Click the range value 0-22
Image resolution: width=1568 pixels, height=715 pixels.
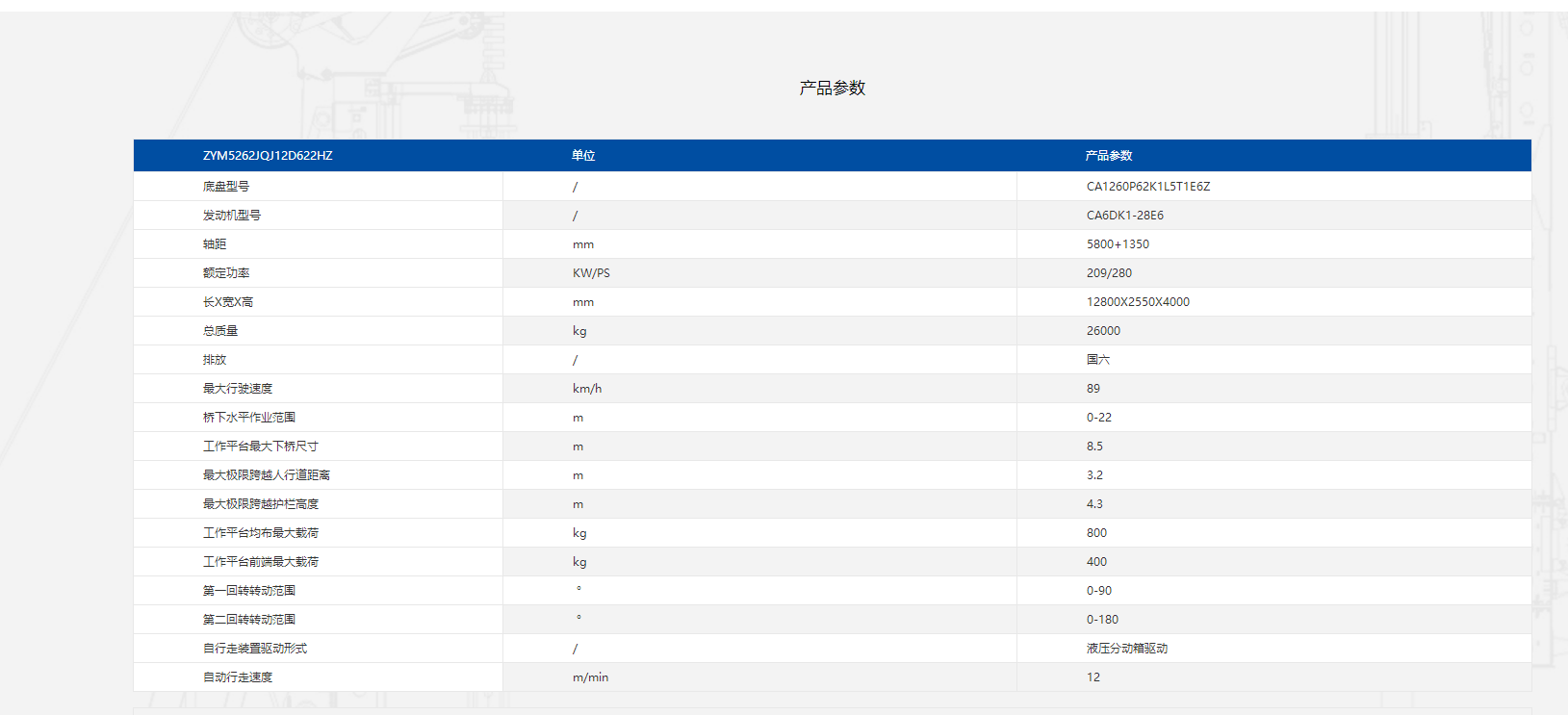coord(1099,418)
